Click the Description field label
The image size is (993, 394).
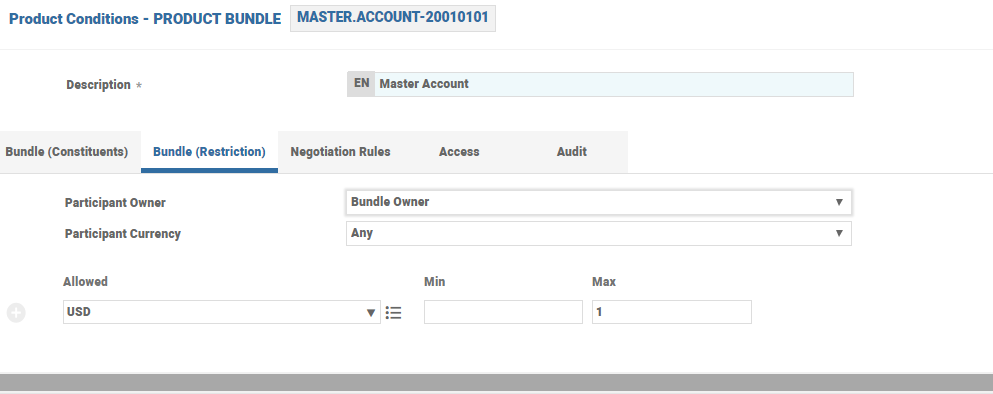pos(98,85)
